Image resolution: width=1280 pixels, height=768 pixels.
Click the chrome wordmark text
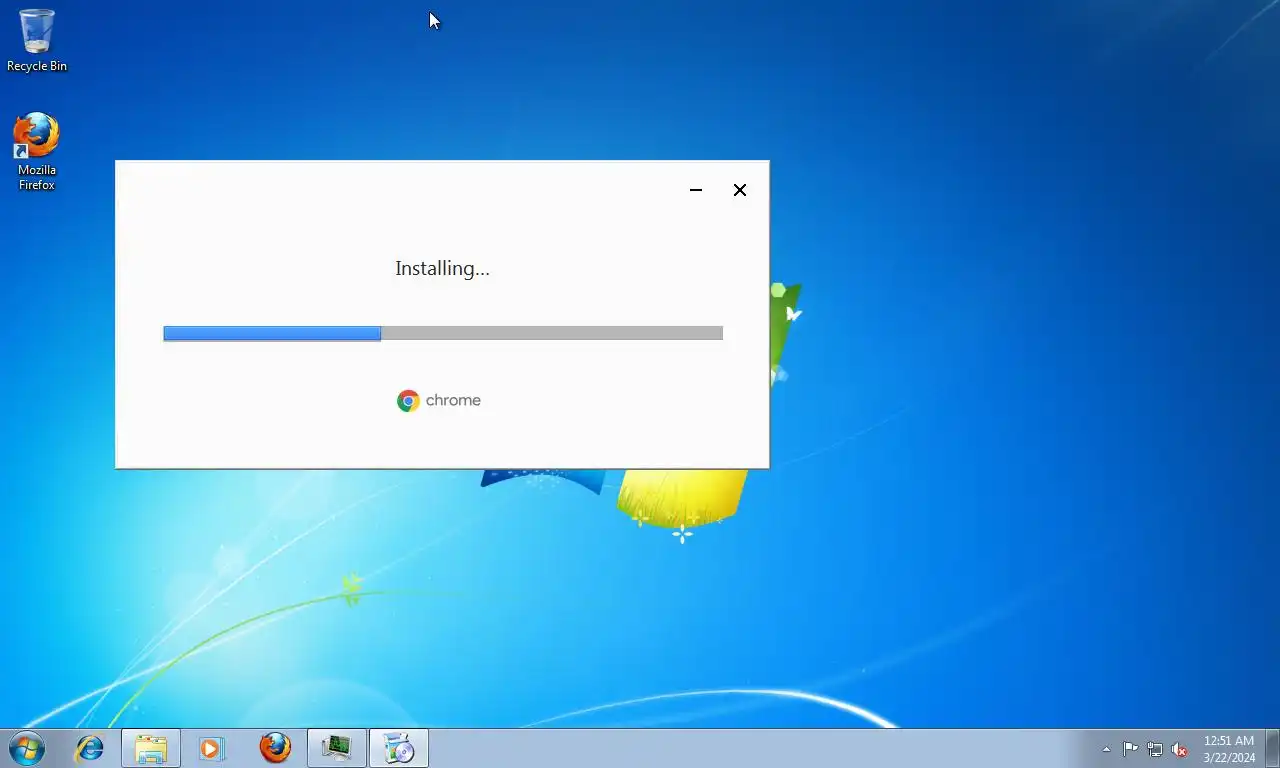click(453, 400)
